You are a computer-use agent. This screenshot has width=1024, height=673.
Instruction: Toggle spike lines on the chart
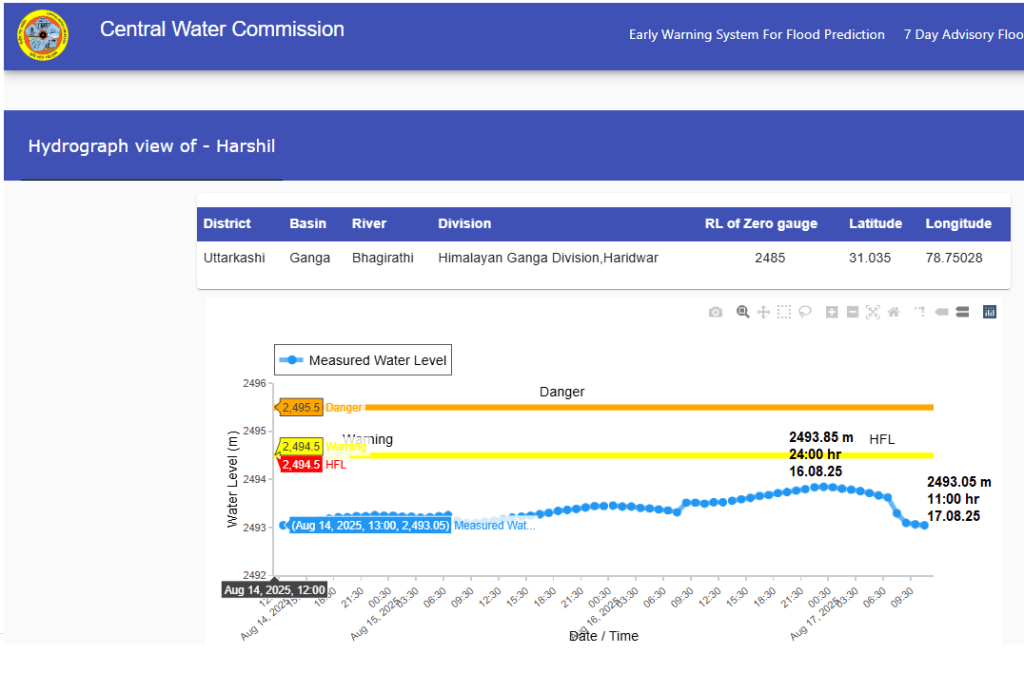click(920, 313)
